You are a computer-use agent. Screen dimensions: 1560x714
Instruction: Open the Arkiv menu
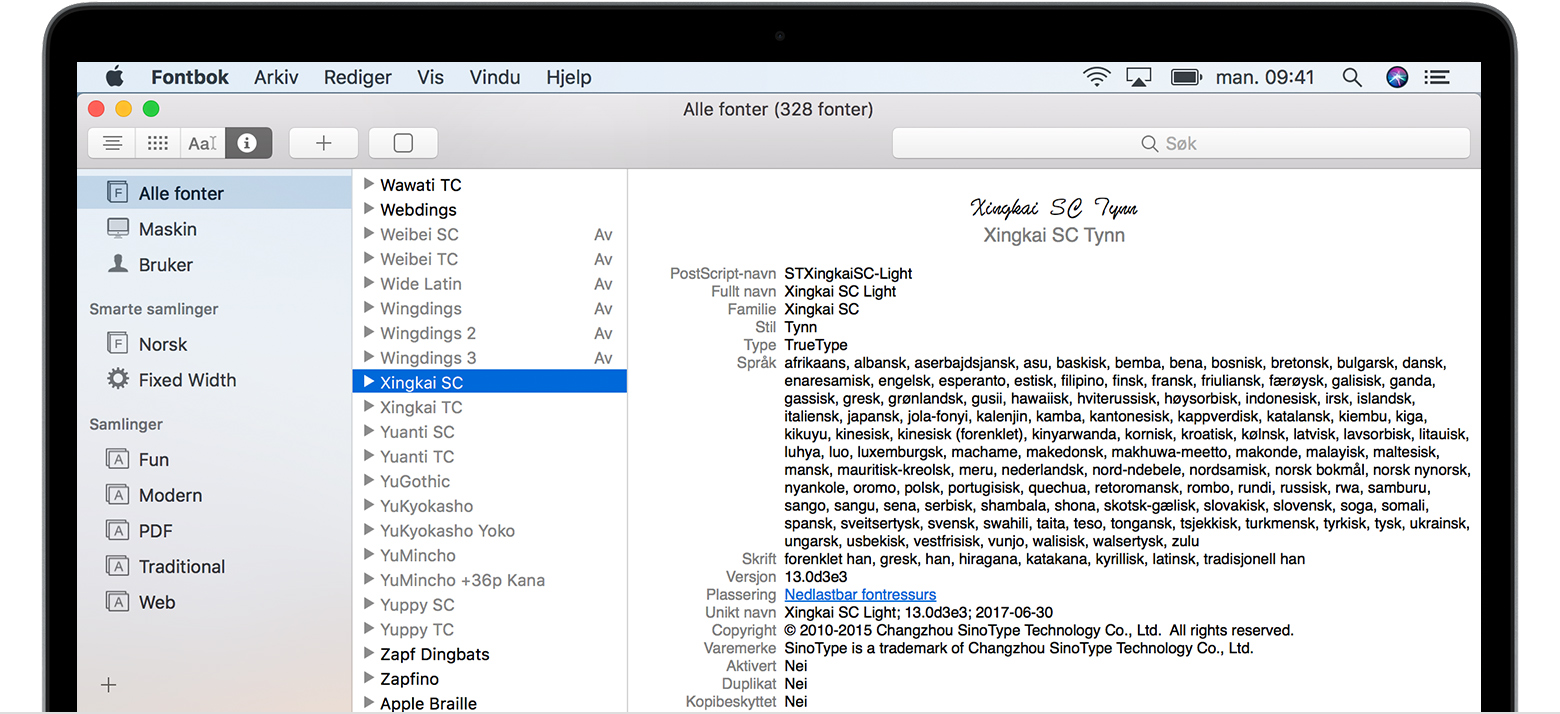pyautogui.click(x=276, y=77)
